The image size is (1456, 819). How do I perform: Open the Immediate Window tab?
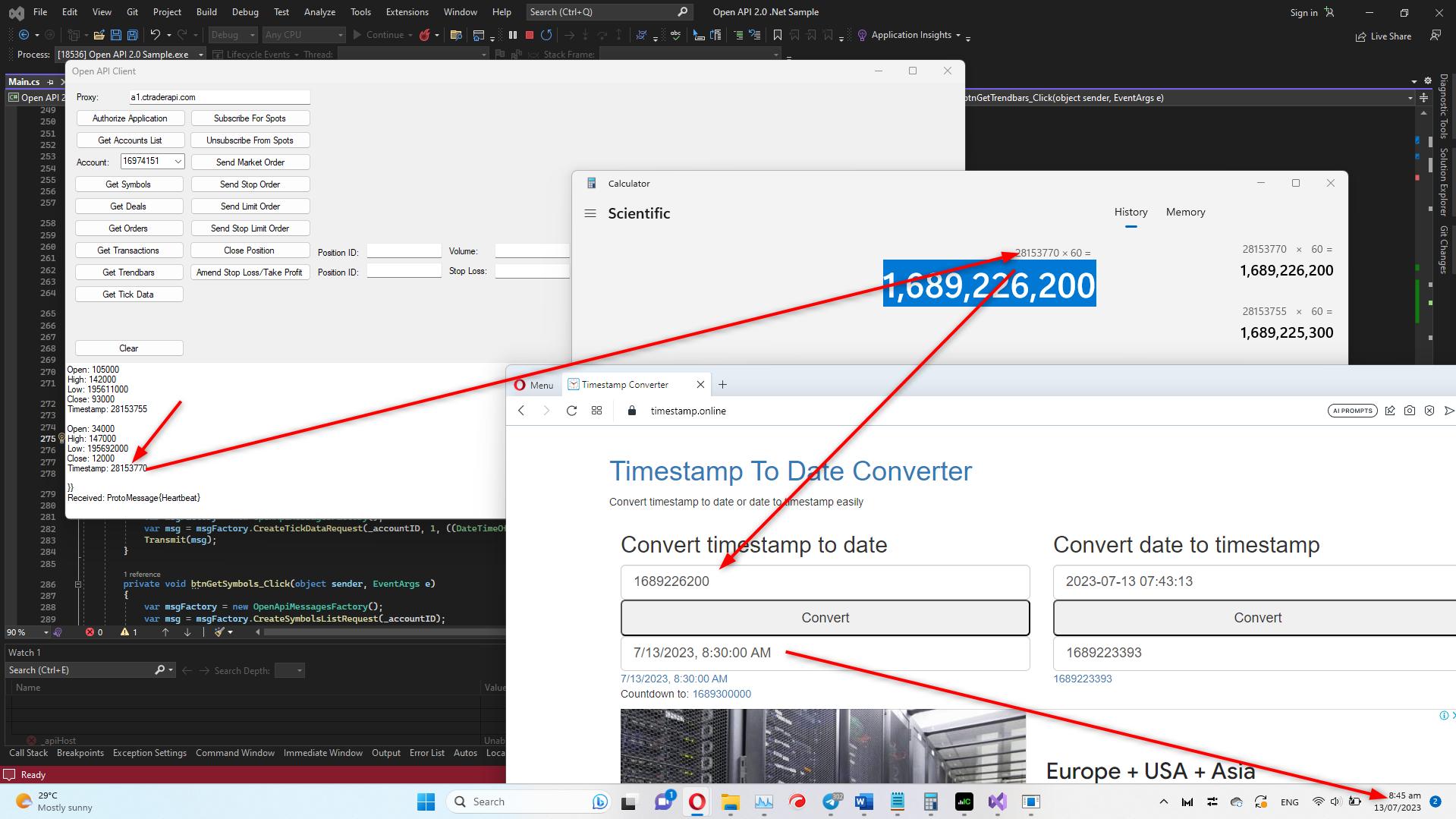tap(323, 753)
